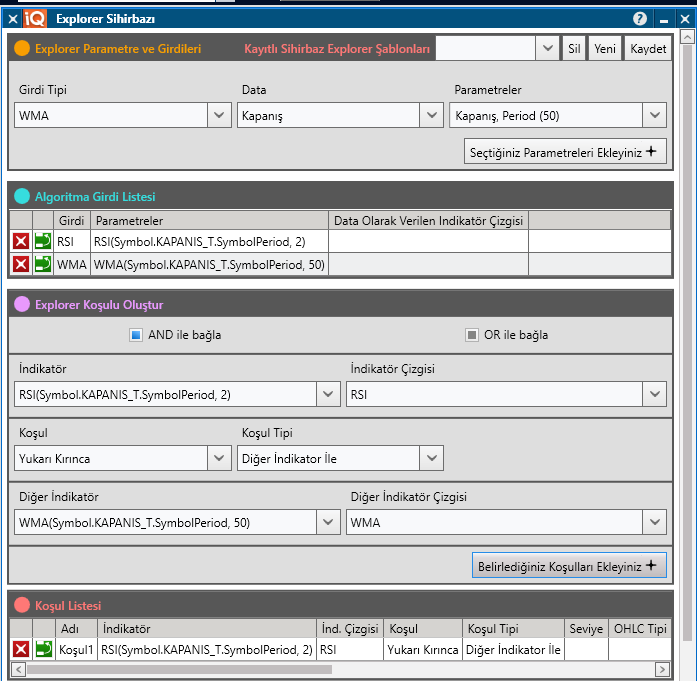
Task: Click green edit icon for Koşul1 row
Action: click(43, 650)
